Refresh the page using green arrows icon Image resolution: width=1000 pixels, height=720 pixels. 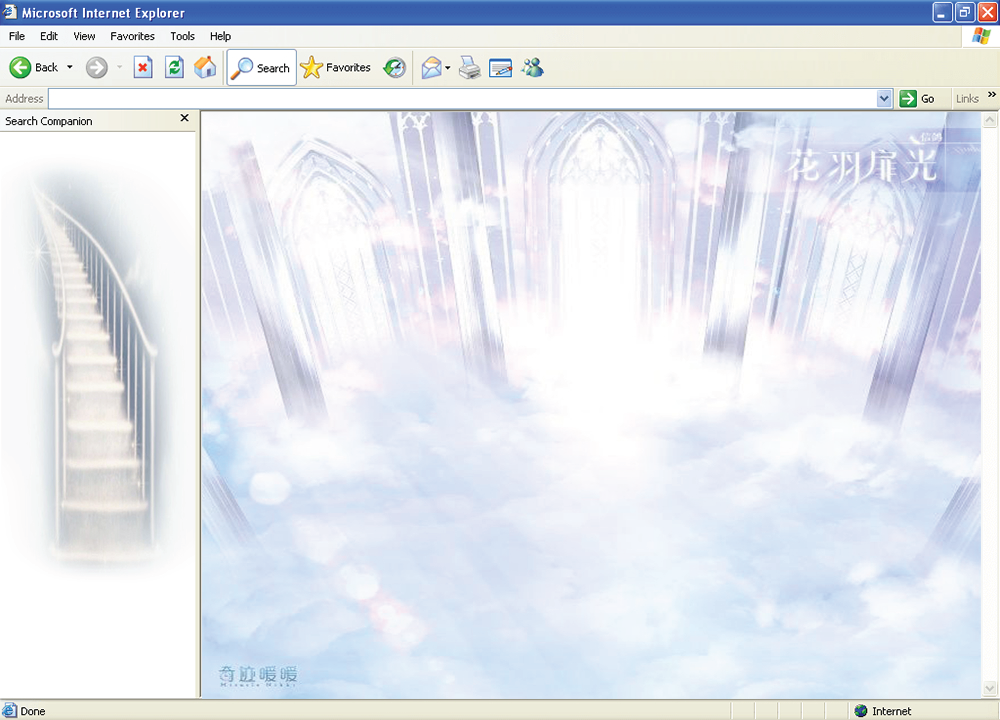(x=174, y=67)
